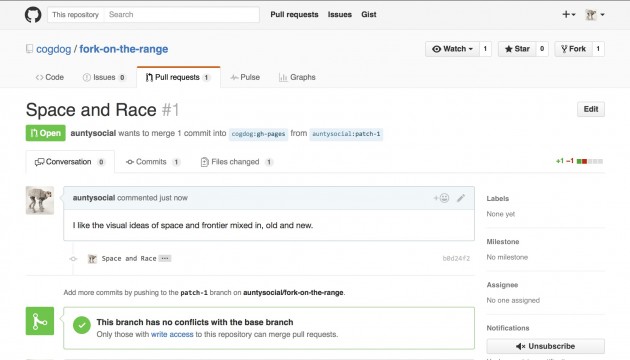Viewport: 630px width, 360px height.
Task: Click the watchers count 1
Action: pos(485,49)
